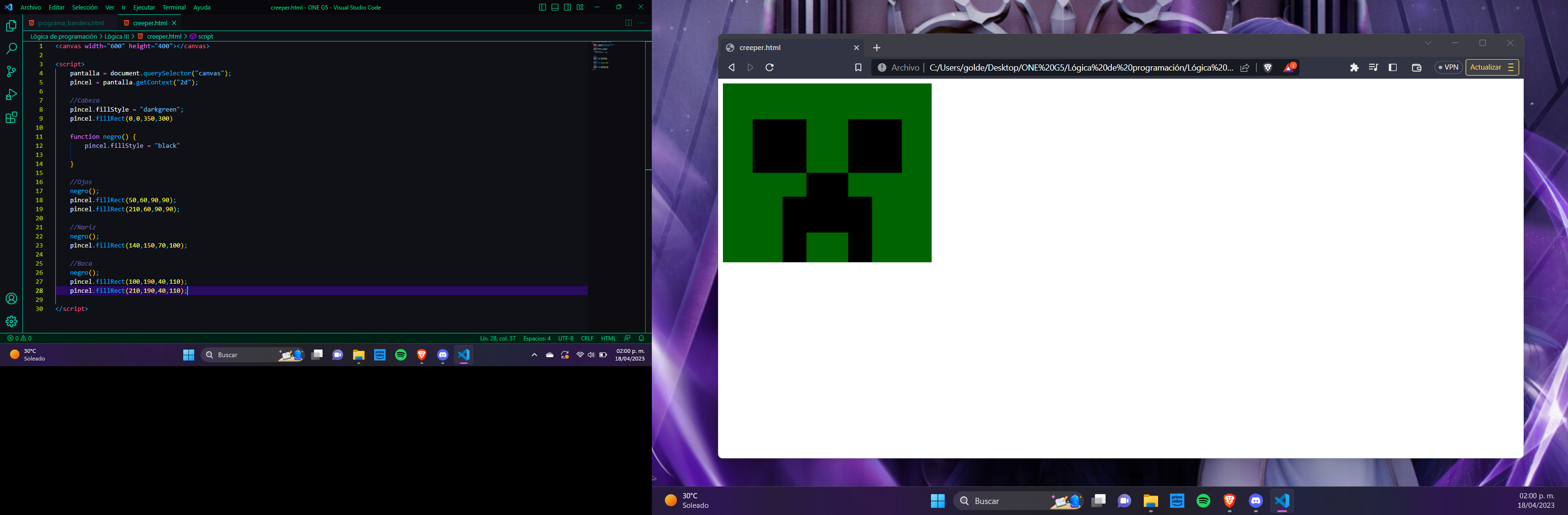Click the '//Cabeza' comment line

[x=84, y=100]
